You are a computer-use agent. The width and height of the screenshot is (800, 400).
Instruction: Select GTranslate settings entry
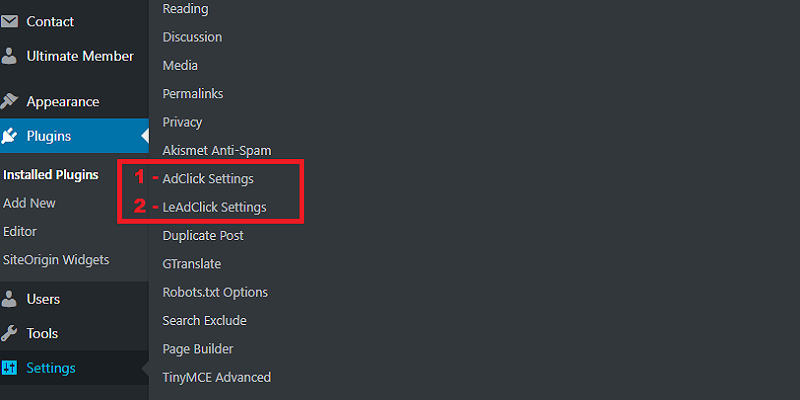[x=192, y=264]
